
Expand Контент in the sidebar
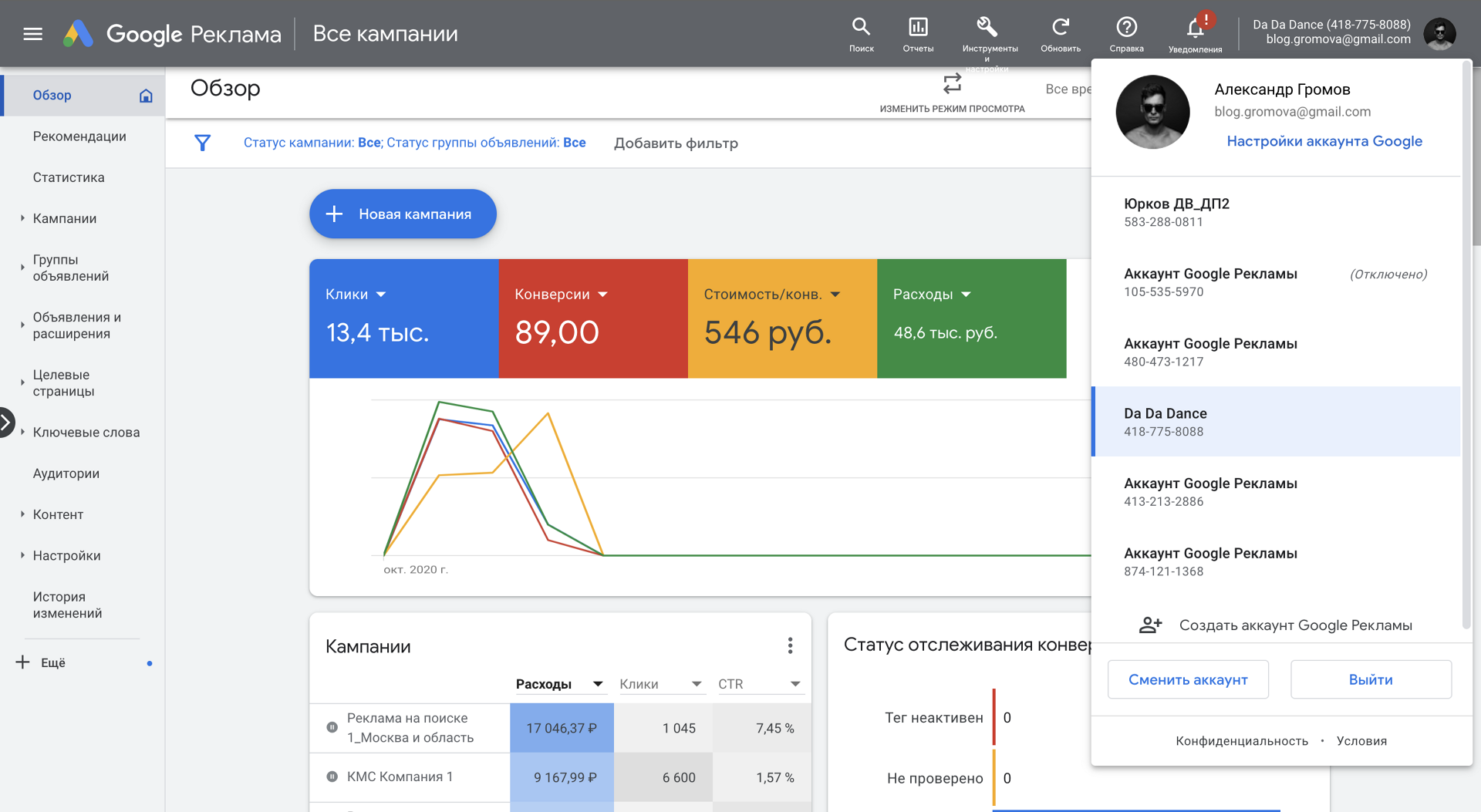point(22,514)
